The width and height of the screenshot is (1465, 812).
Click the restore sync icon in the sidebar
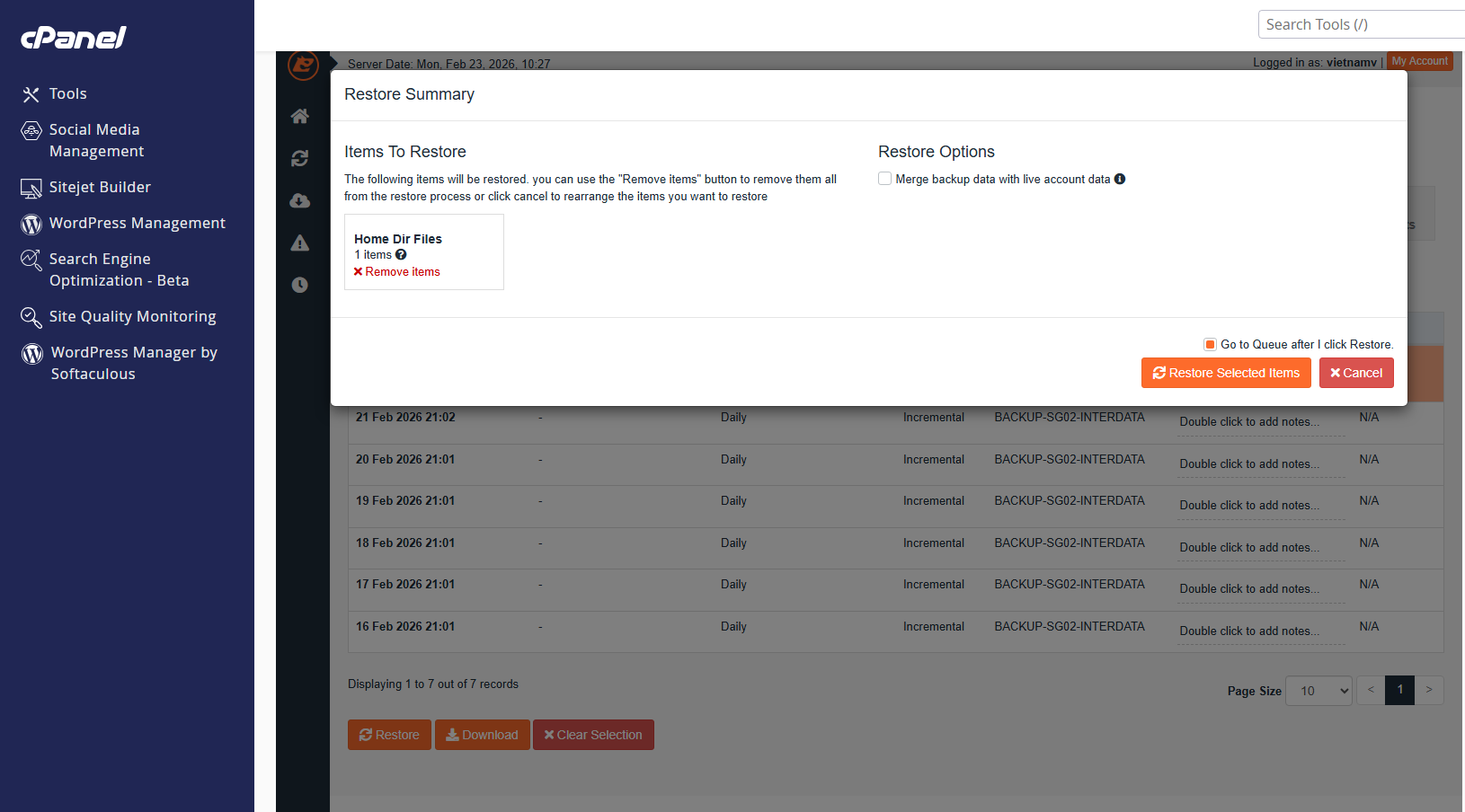pos(300,158)
